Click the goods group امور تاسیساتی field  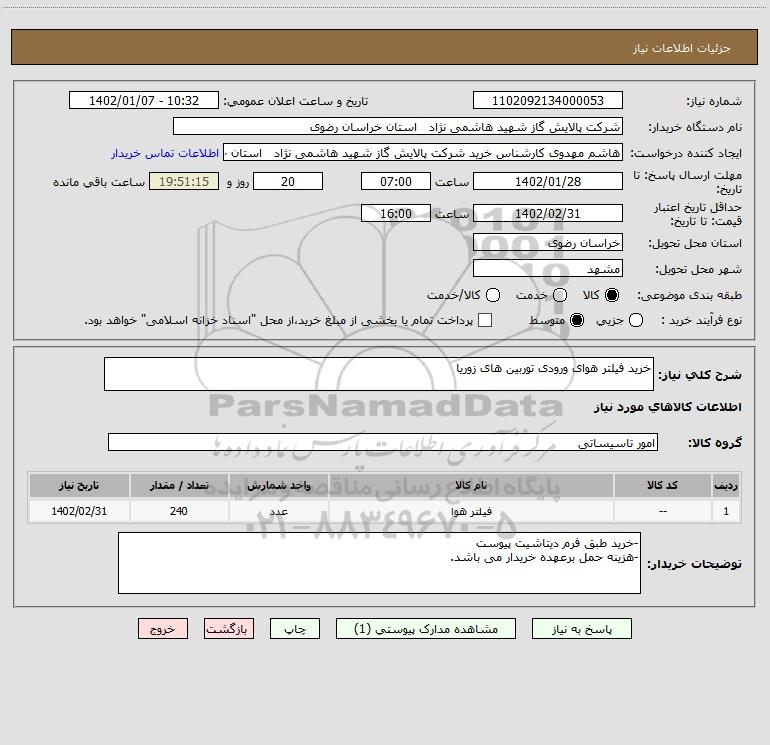click(383, 442)
